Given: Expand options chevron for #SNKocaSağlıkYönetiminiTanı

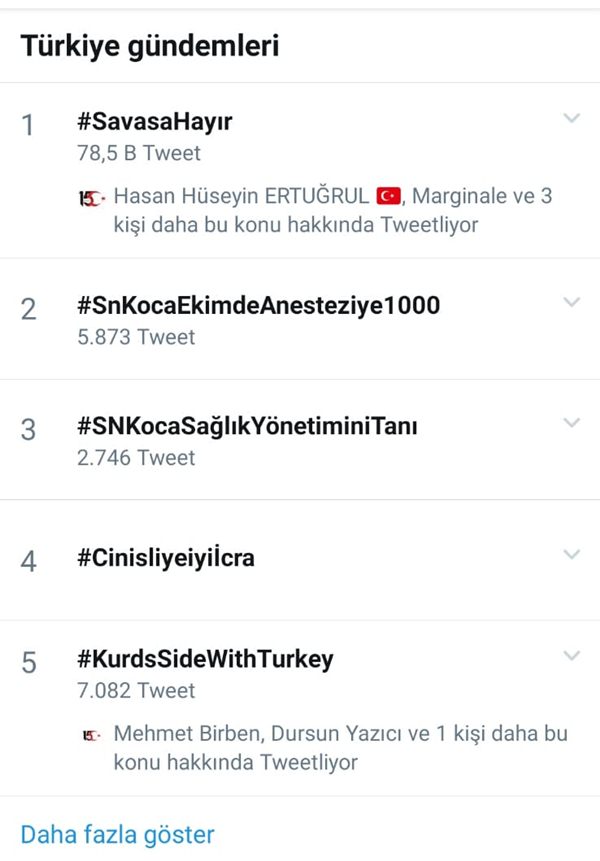Looking at the screenshot, I should pyautogui.click(x=571, y=423).
